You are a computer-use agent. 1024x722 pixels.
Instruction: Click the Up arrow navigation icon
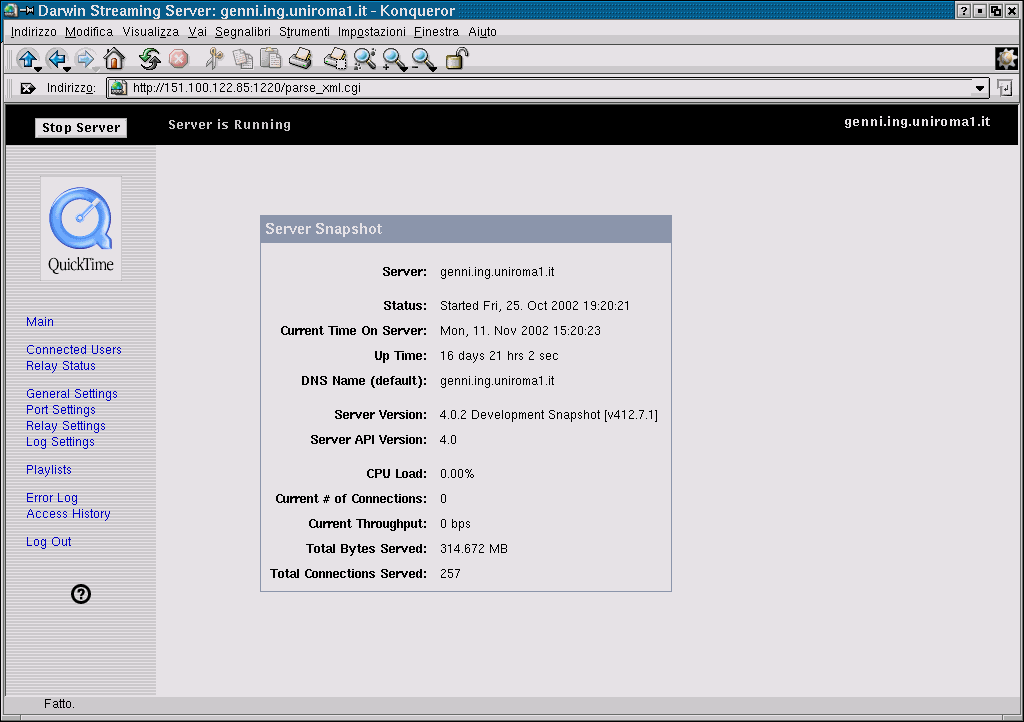tap(27, 59)
